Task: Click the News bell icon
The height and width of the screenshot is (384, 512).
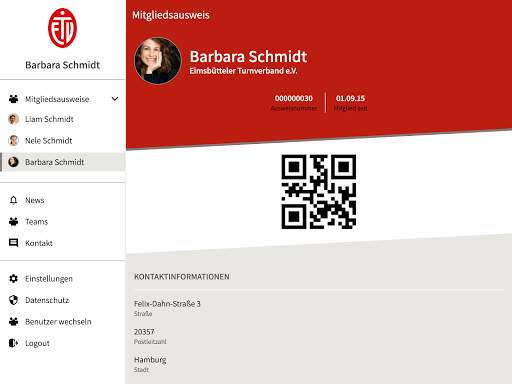Action: click(x=13, y=200)
